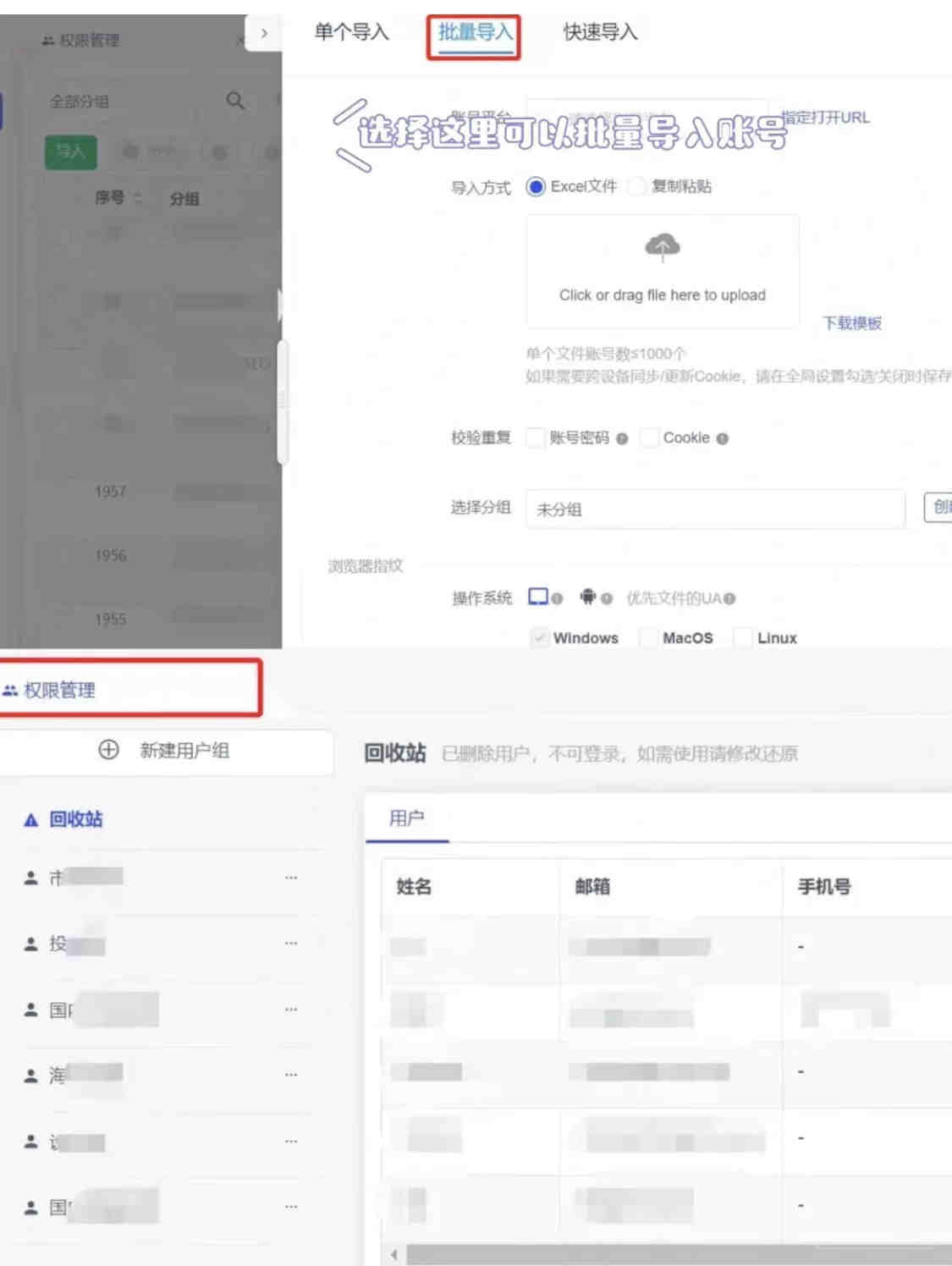
Task: Click the people icon beside lower 权限管理
Action: tap(10, 691)
